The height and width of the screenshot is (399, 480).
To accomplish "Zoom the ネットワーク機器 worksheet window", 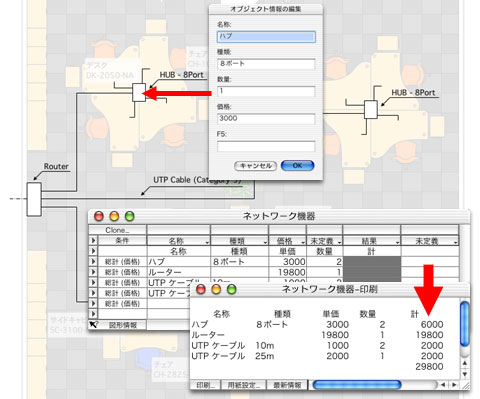I will pyautogui.click(x=130, y=216).
